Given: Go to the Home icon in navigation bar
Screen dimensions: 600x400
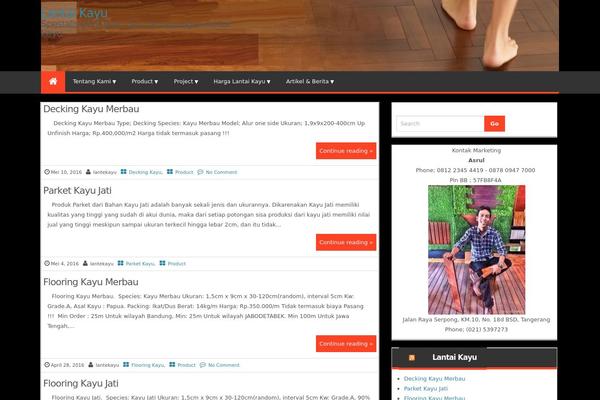Looking at the screenshot, I should 53,82.
